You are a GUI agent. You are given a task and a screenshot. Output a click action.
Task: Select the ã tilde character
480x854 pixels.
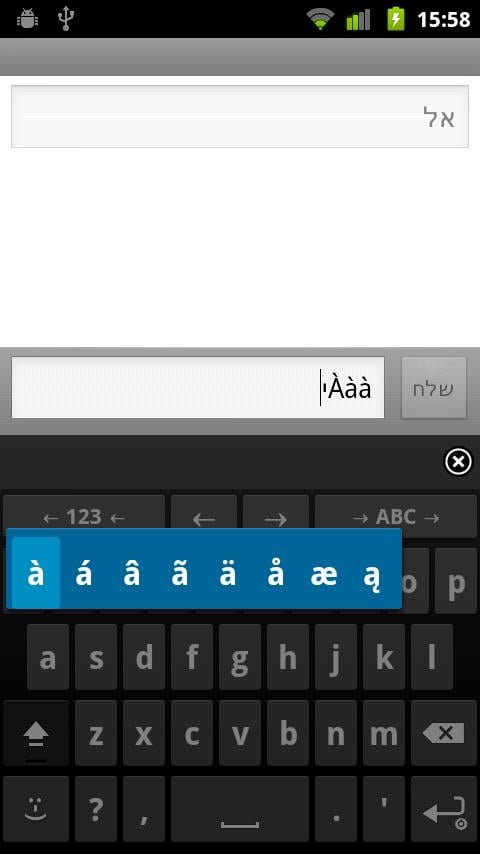tap(179, 573)
